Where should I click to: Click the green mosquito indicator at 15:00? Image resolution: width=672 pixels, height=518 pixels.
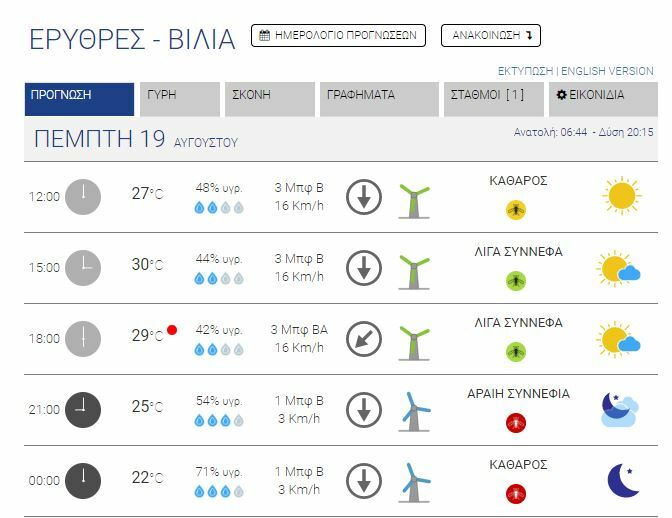coord(516,281)
